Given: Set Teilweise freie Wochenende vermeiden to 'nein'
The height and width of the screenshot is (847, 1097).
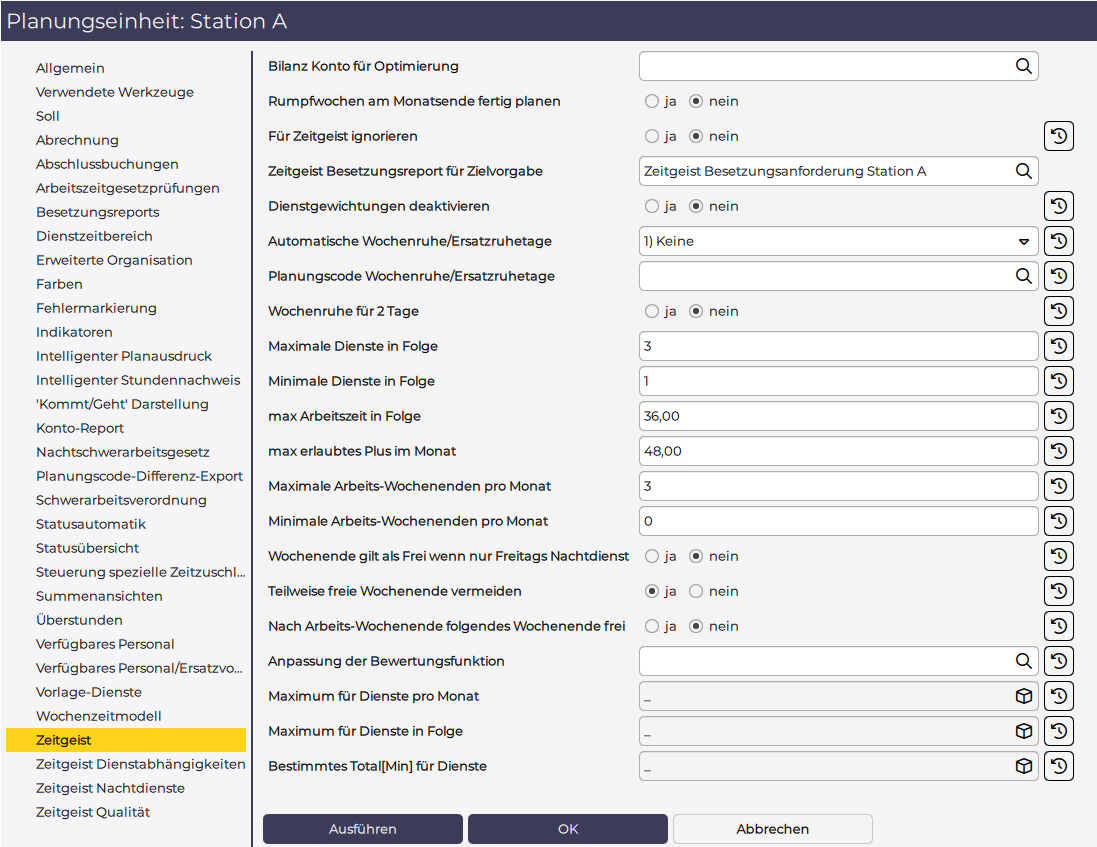Looking at the screenshot, I should click(x=696, y=591).
